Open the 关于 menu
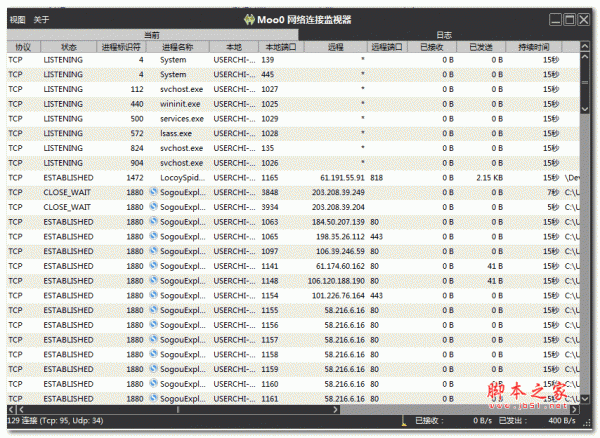The image size is (600, 438). (x=41, y=20)
